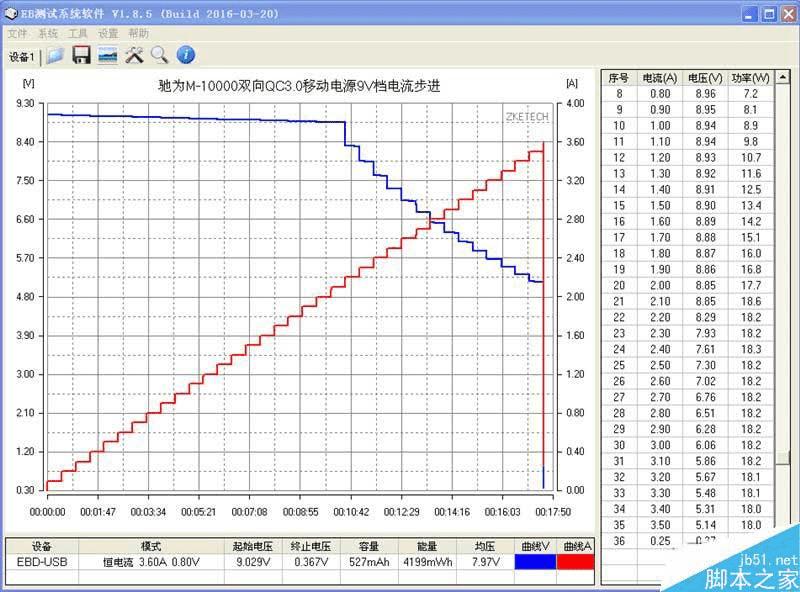
Task: Maximize the EB test software window
Action: point(769,14)
